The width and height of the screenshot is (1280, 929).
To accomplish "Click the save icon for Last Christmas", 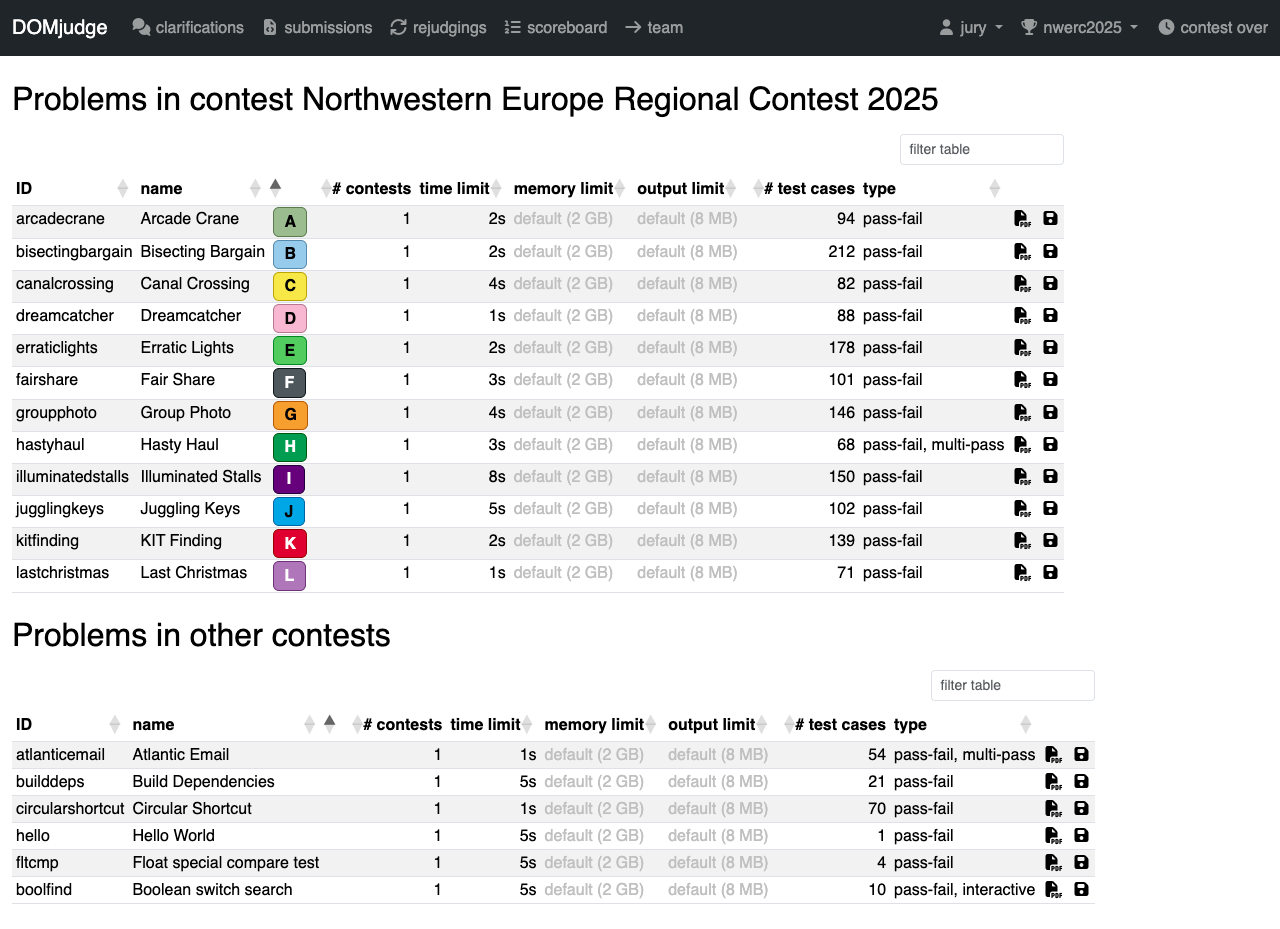I will (x=1050, y=572).
